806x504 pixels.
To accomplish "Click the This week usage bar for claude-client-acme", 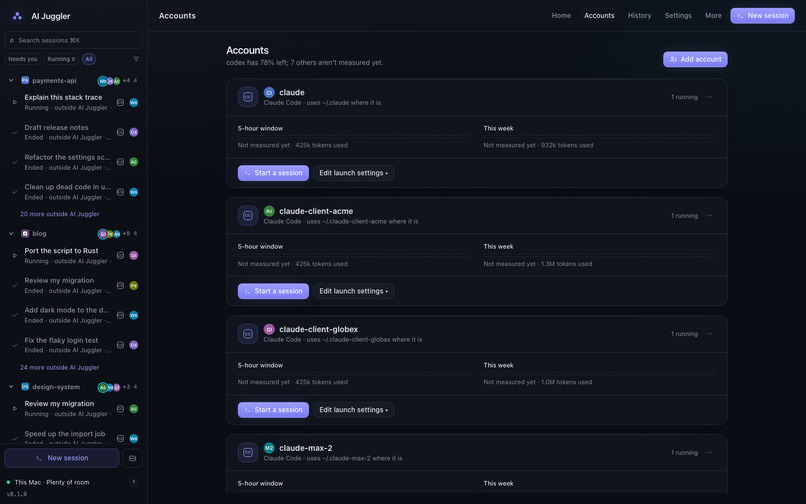I will tap(599, 255).
